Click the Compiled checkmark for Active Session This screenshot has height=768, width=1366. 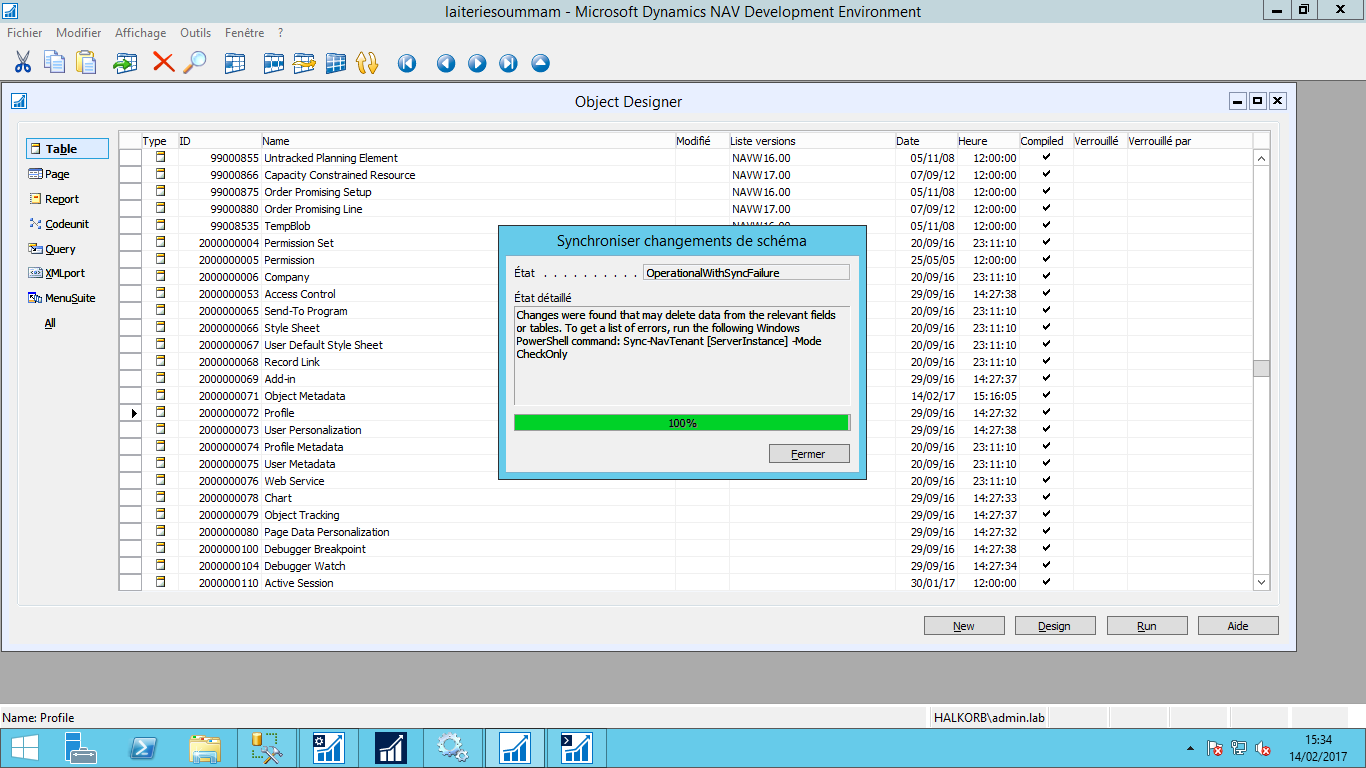[1046, 582]
